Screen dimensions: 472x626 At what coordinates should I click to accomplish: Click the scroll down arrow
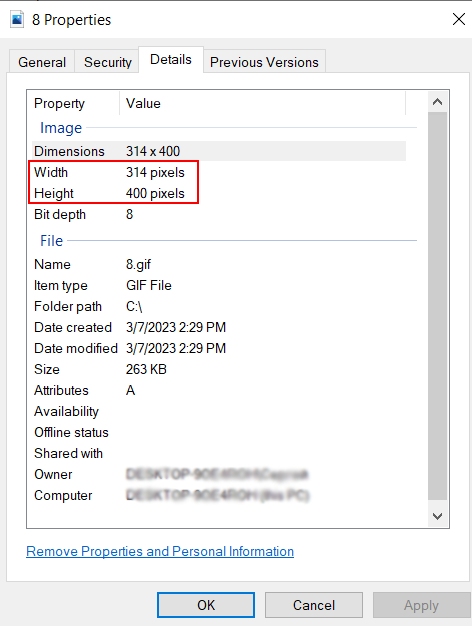click(437, 516)
